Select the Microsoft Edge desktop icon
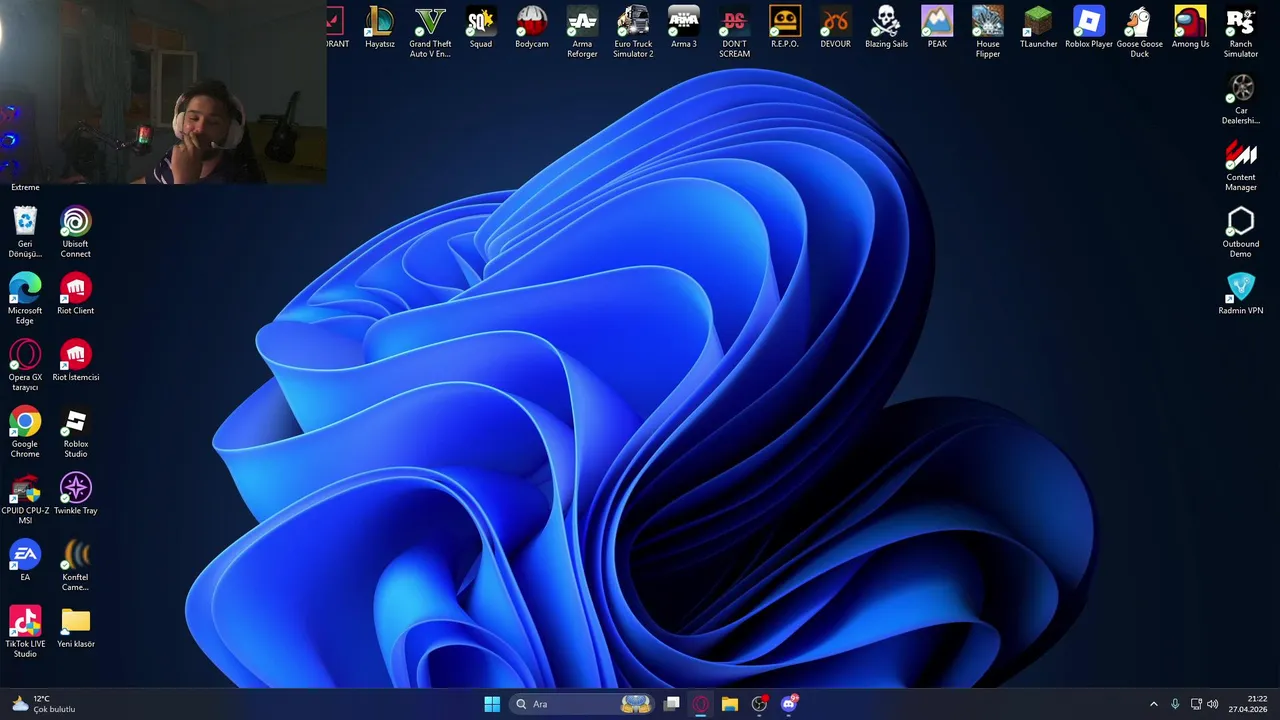Viewport: 1280px width, 720px height. click(25, 299)
